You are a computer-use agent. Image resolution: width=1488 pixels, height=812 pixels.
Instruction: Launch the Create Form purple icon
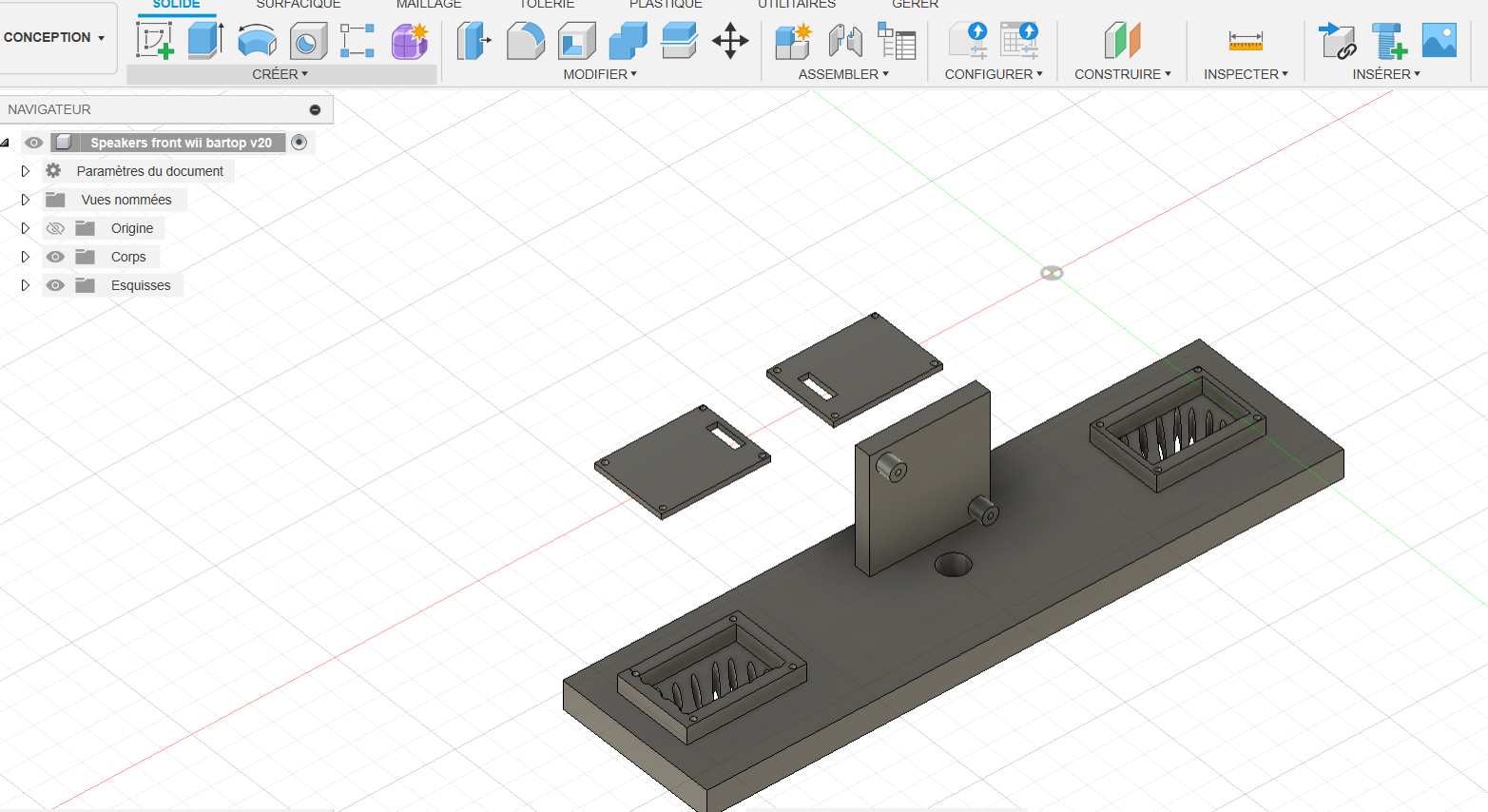click(x=410, y=41)
